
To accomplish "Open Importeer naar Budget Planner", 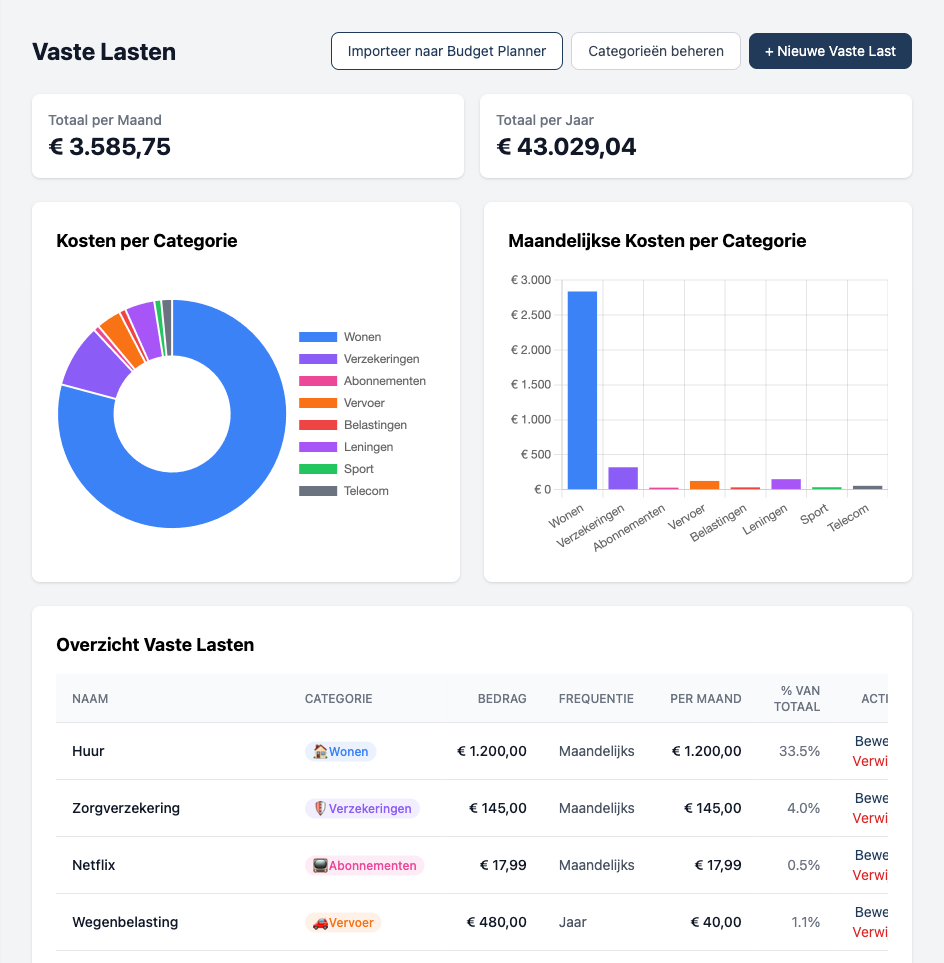I will (447, 51).
